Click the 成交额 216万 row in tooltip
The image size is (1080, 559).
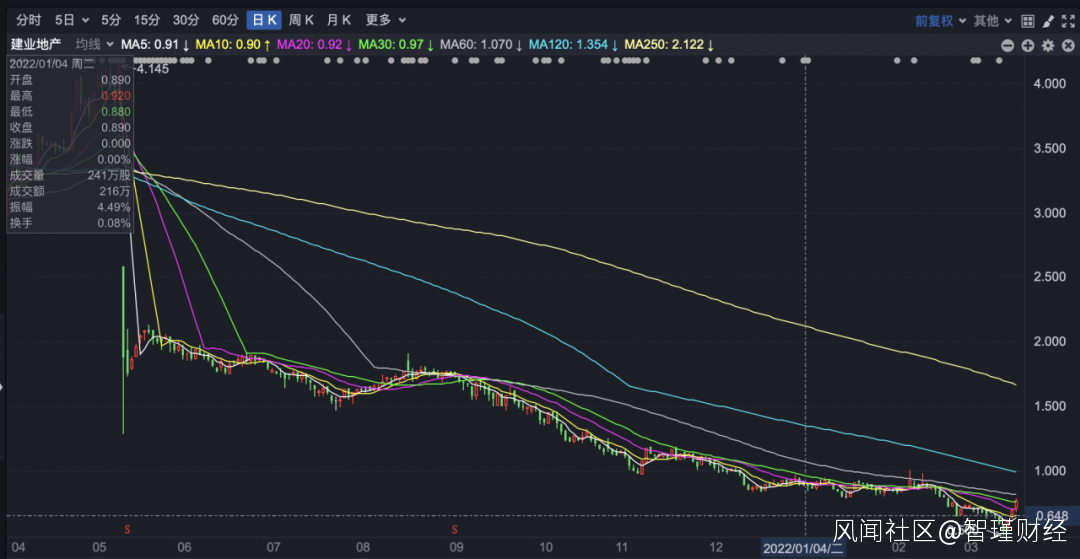[x=70, y=191]
